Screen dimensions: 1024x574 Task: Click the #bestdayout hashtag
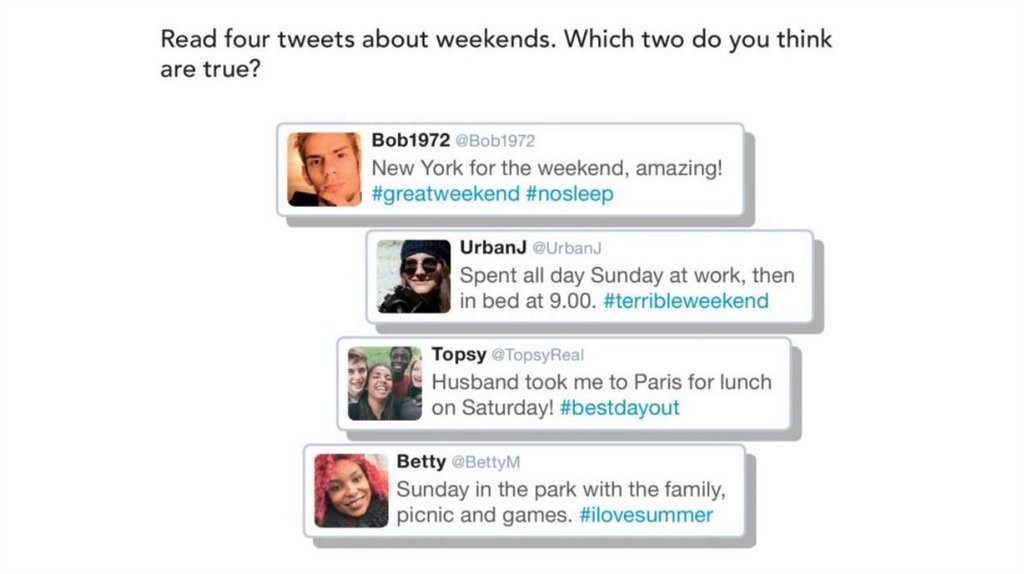620,408
